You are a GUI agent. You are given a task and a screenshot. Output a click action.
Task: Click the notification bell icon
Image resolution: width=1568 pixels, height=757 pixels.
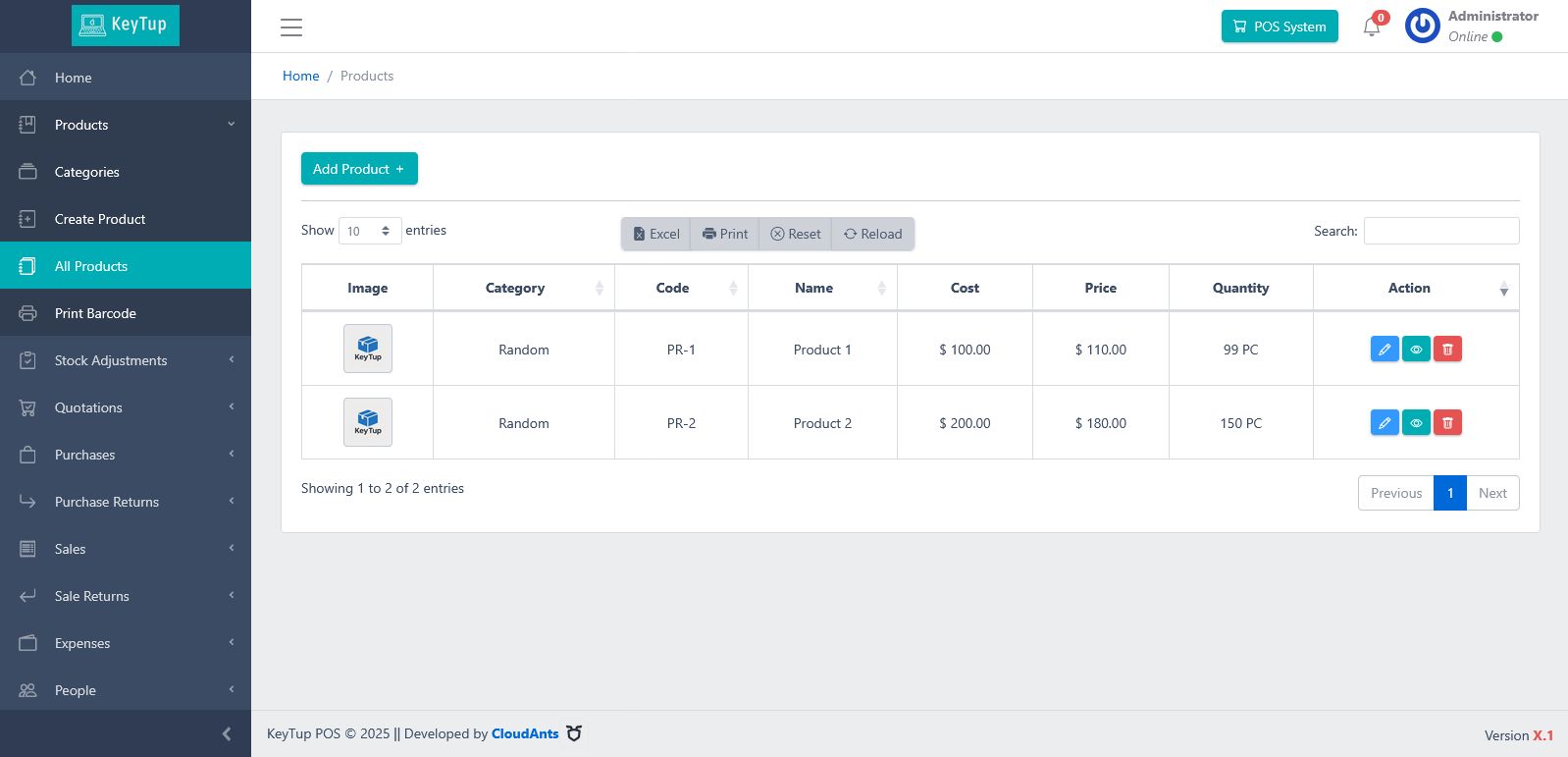point(1372,27)
